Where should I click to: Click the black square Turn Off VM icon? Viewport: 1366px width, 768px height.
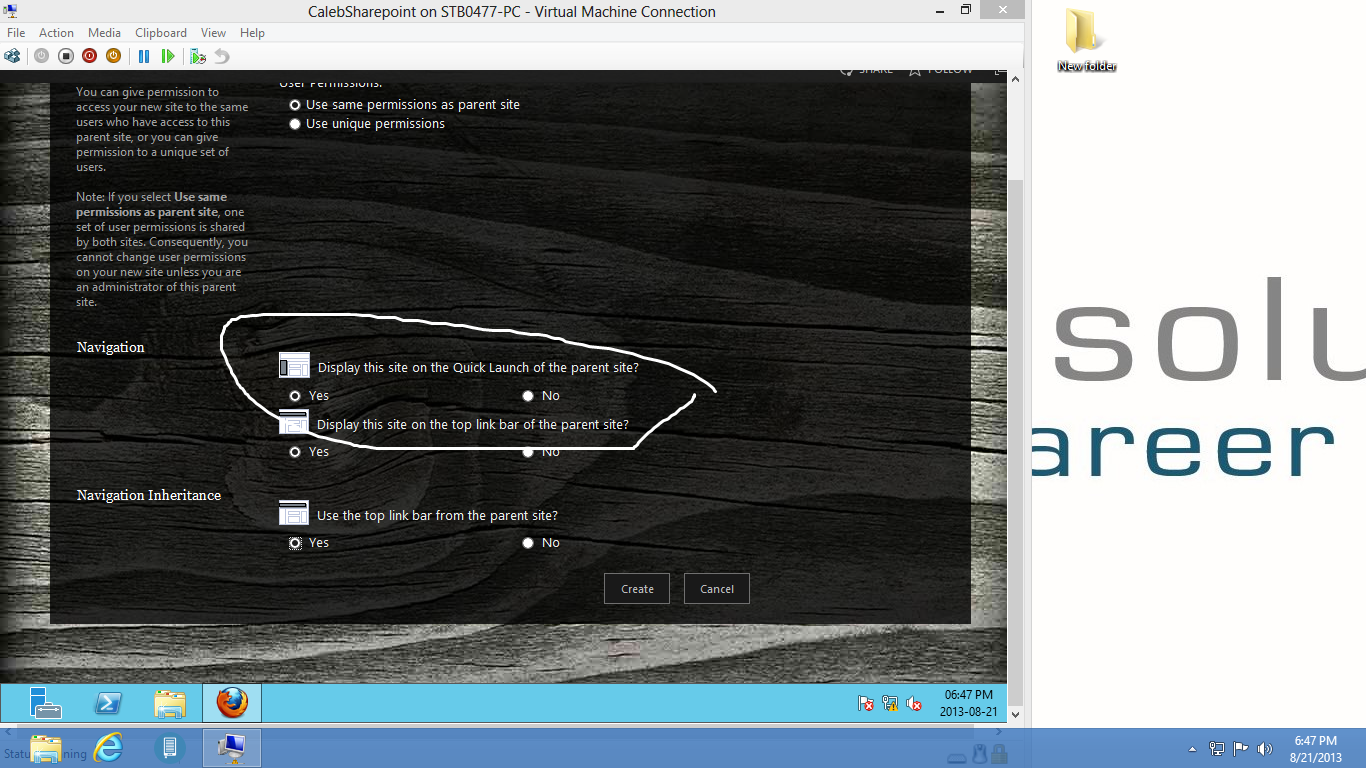[x=65, y=56]
